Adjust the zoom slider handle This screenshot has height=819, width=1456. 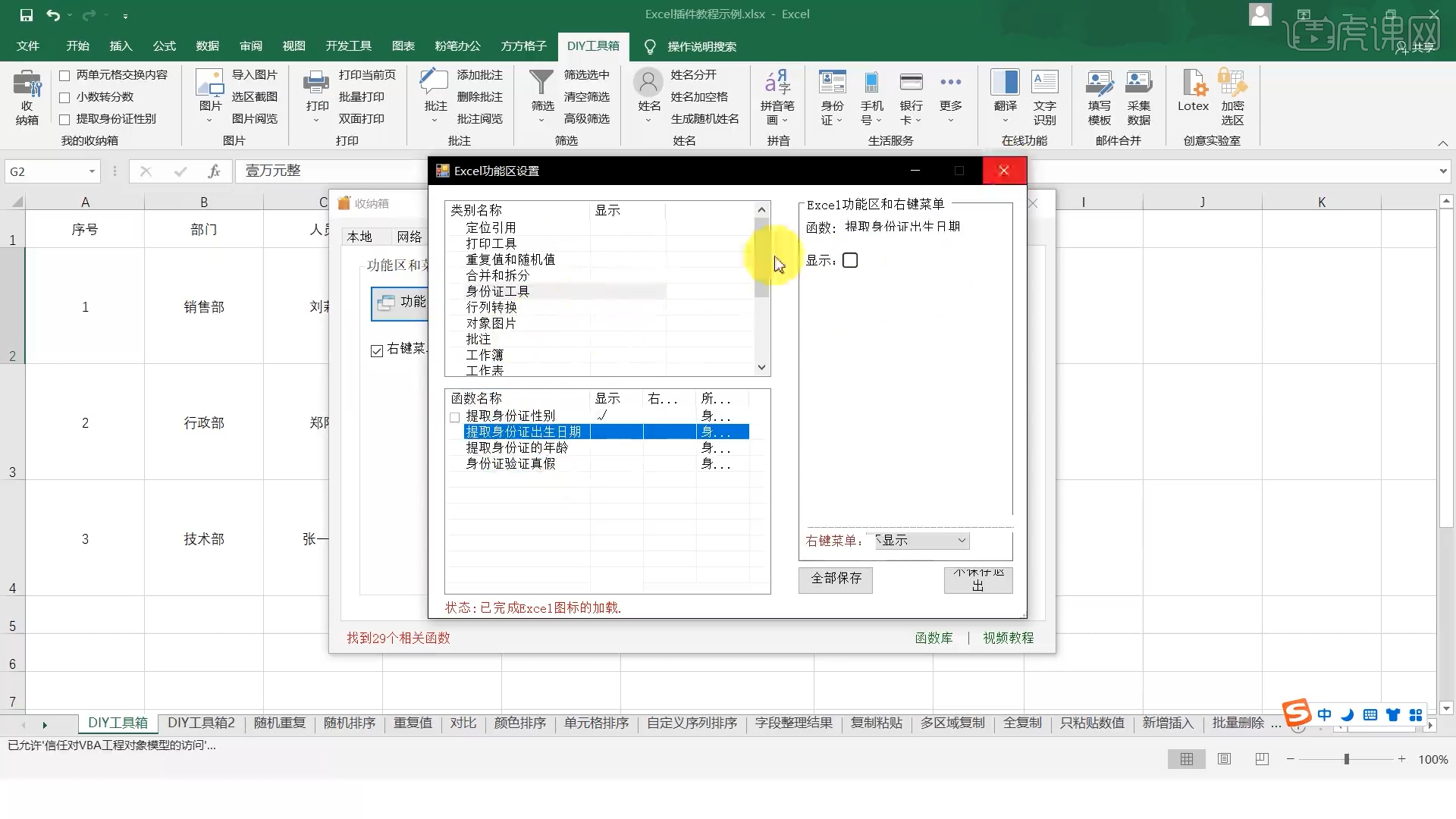click(x=1347, y=759)
